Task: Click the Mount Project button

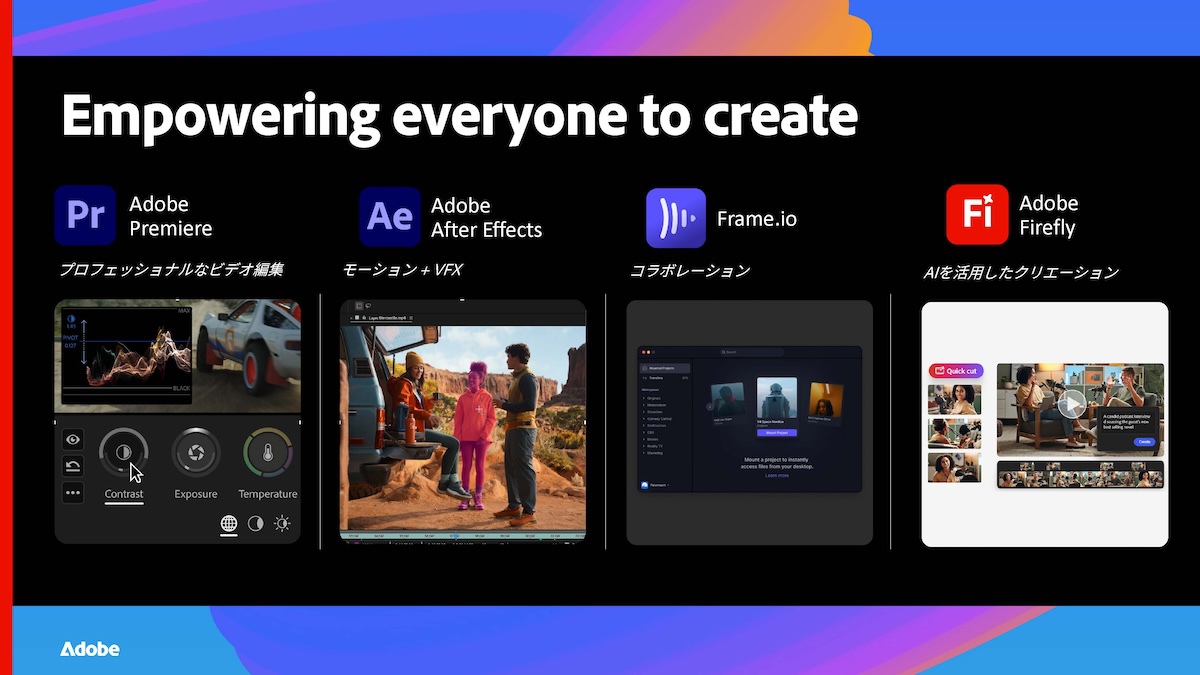Action: 777,433
